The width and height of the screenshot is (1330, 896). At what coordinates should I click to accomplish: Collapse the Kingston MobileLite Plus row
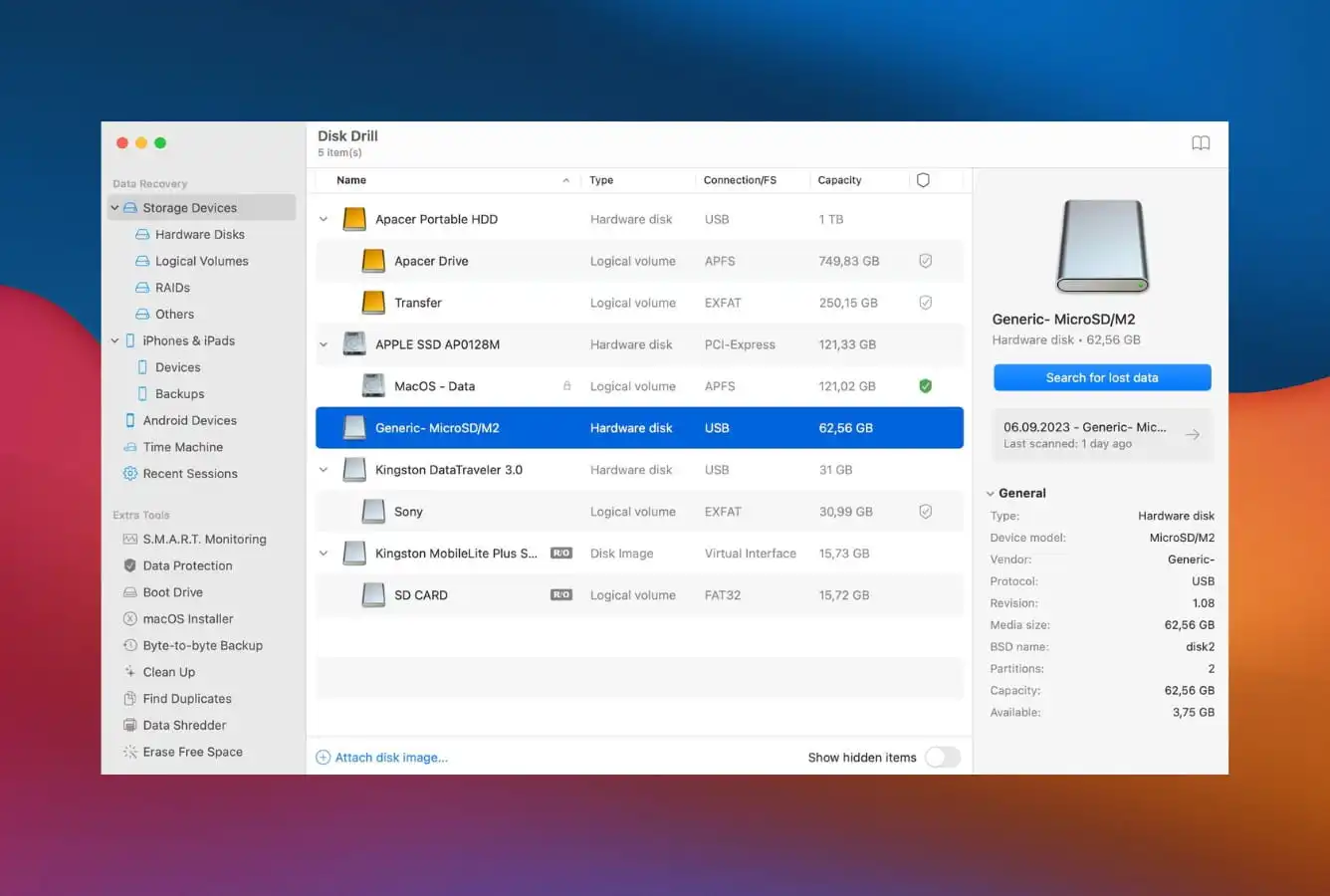[324, 554]
